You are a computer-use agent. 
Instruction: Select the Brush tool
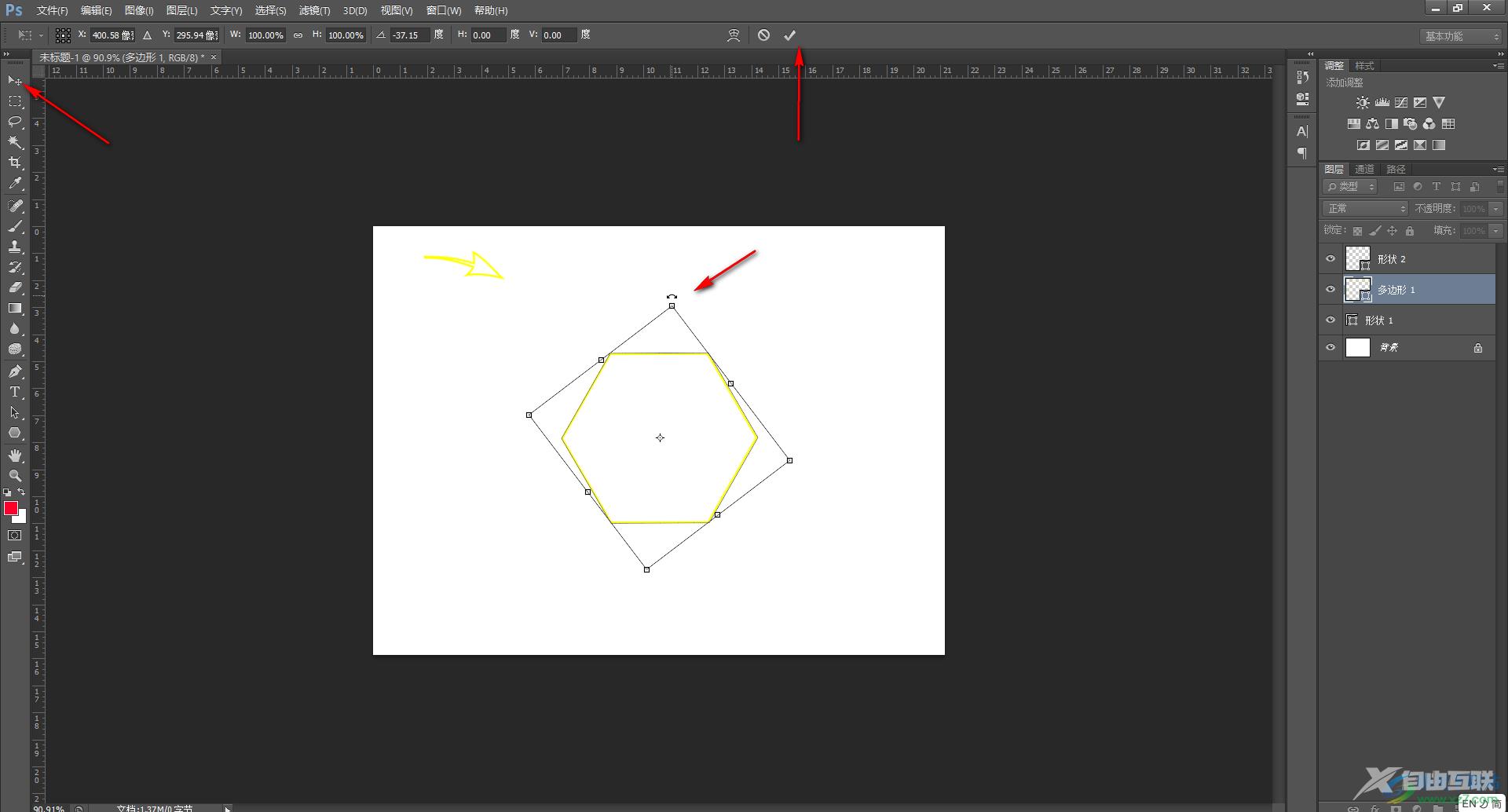point(15,226)
